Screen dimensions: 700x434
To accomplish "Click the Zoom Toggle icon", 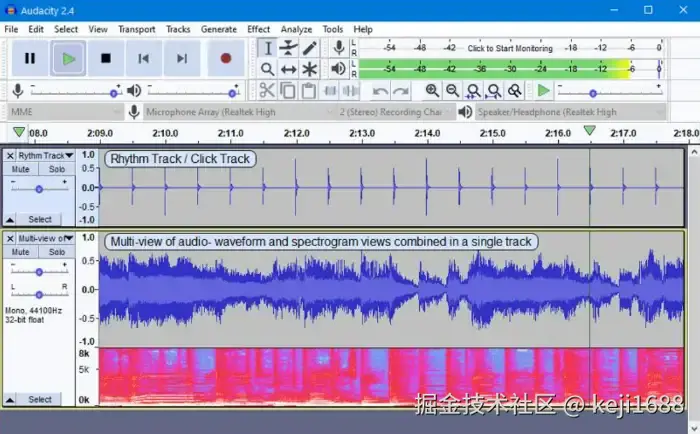I will point(514,91).
